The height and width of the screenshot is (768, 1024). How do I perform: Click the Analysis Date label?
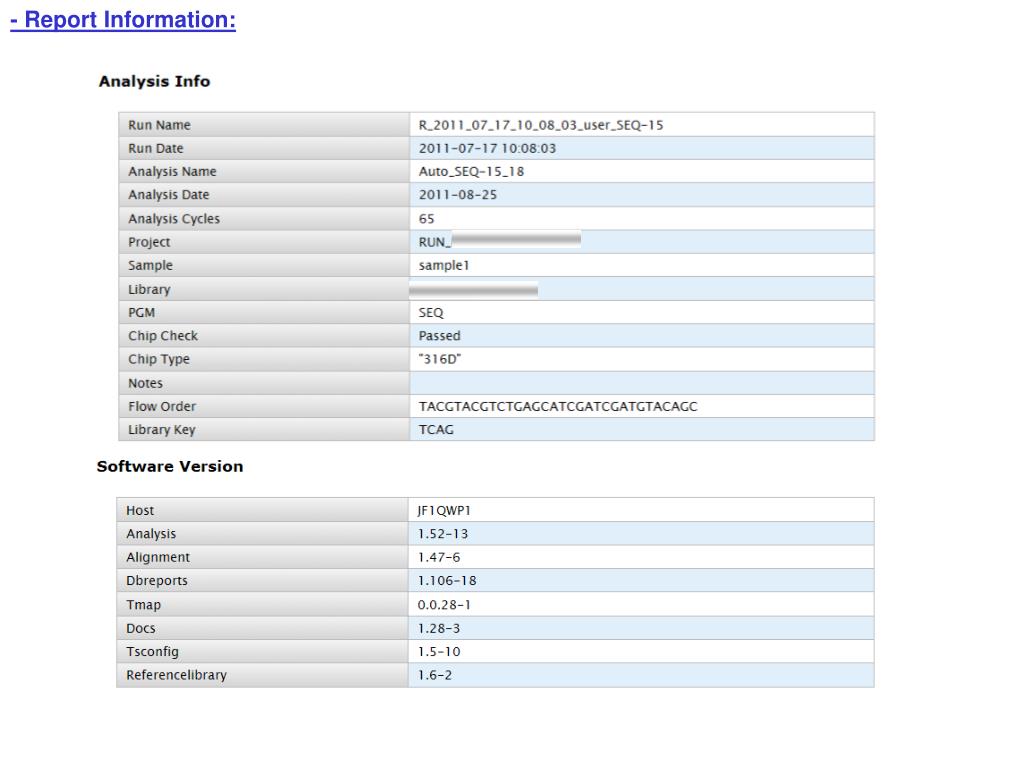(168, 195)
